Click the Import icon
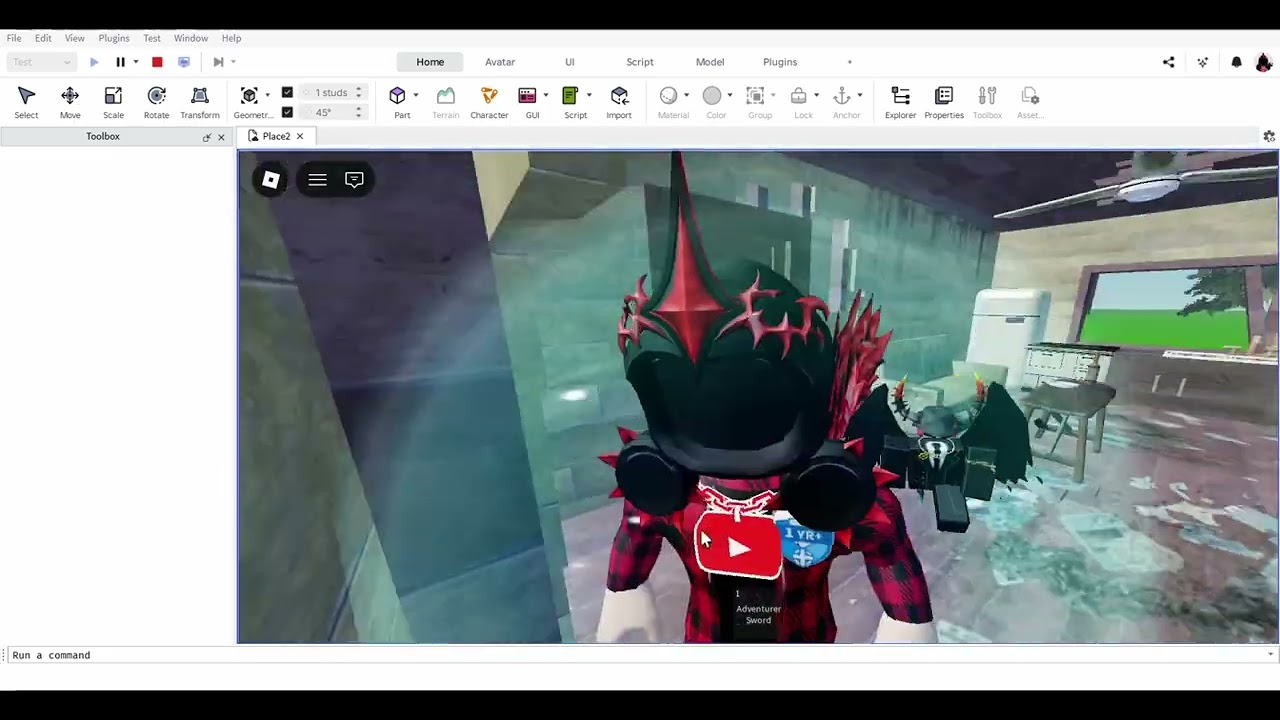The image size is (1280, 720). pos(619,95)
